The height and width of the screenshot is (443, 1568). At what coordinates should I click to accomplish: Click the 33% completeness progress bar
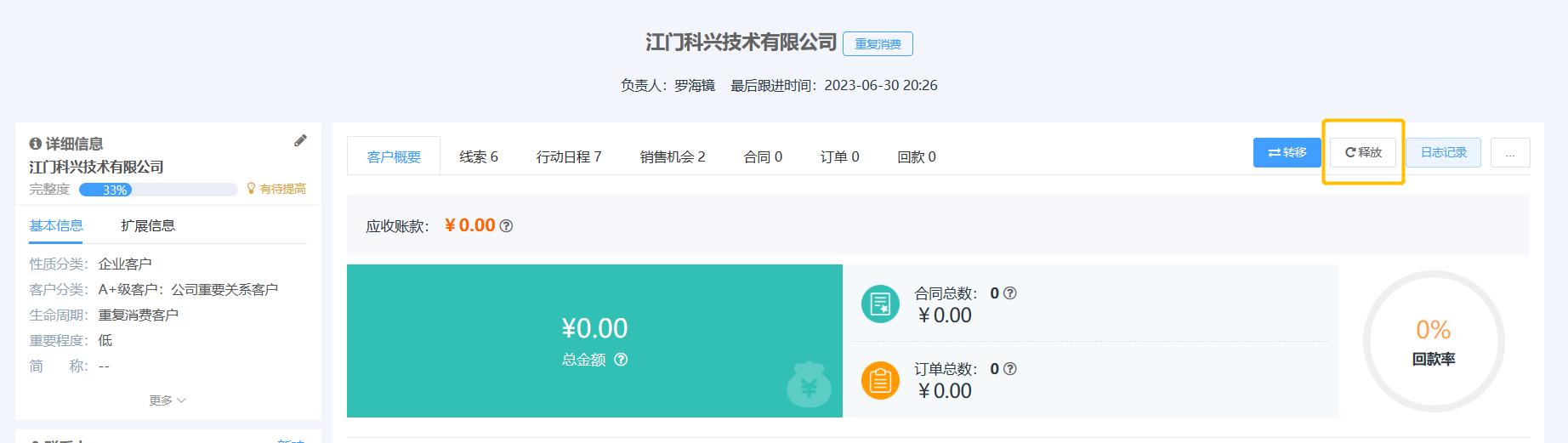pyautogui.click(x=158, y=190)
